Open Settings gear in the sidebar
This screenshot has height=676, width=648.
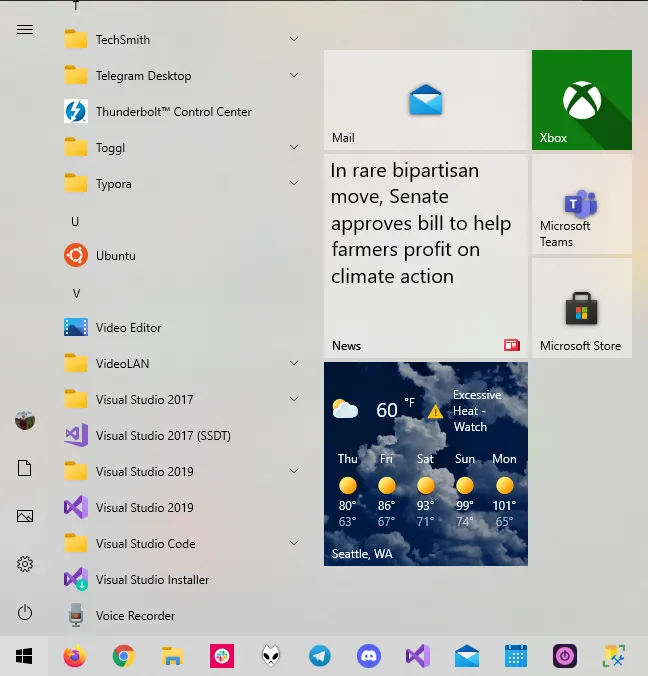[x=25, y=564]
